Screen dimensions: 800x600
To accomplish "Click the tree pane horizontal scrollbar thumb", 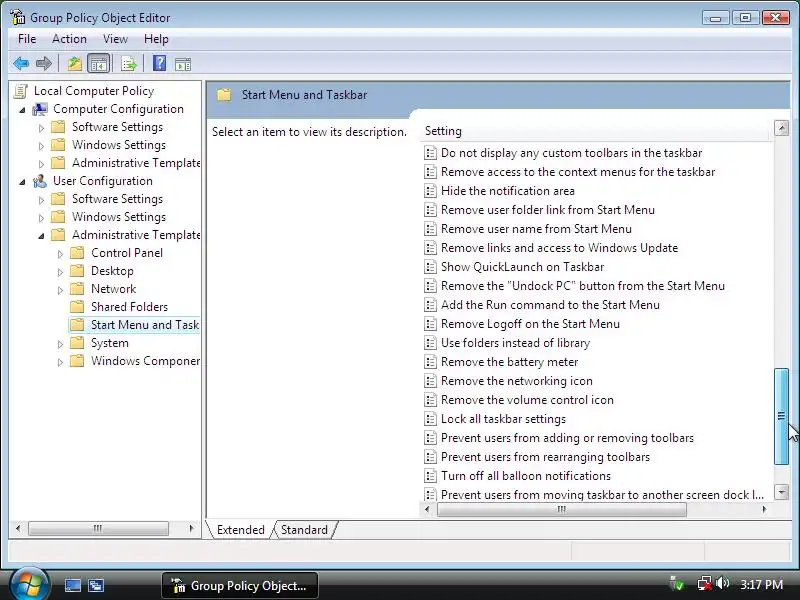I will [x=98, y=528].
